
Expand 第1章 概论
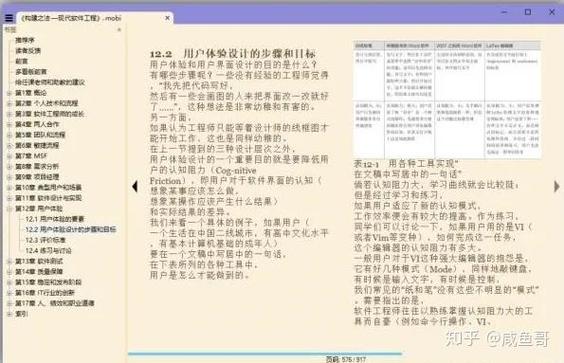9,93
